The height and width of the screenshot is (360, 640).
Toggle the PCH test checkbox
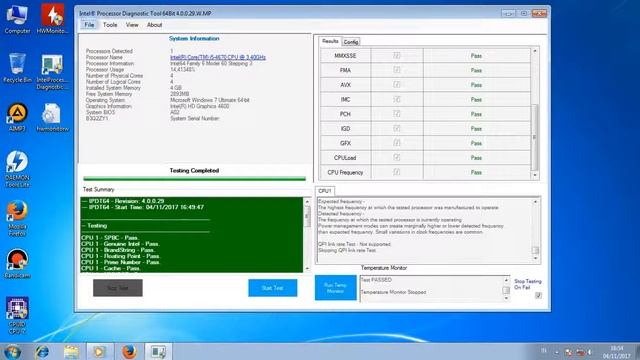point(397,113)
